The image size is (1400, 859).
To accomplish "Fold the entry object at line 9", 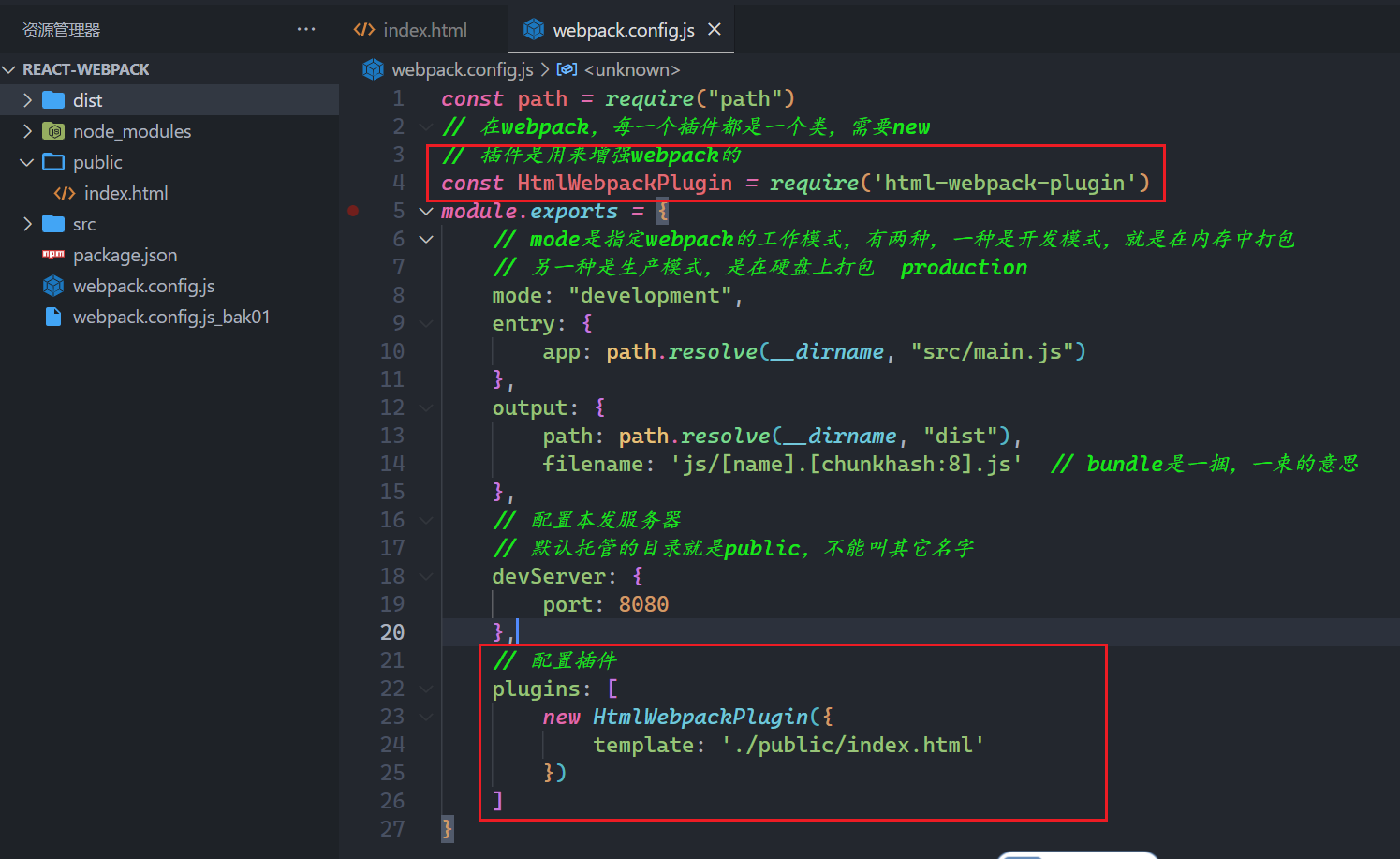I will tap(426, 323).
